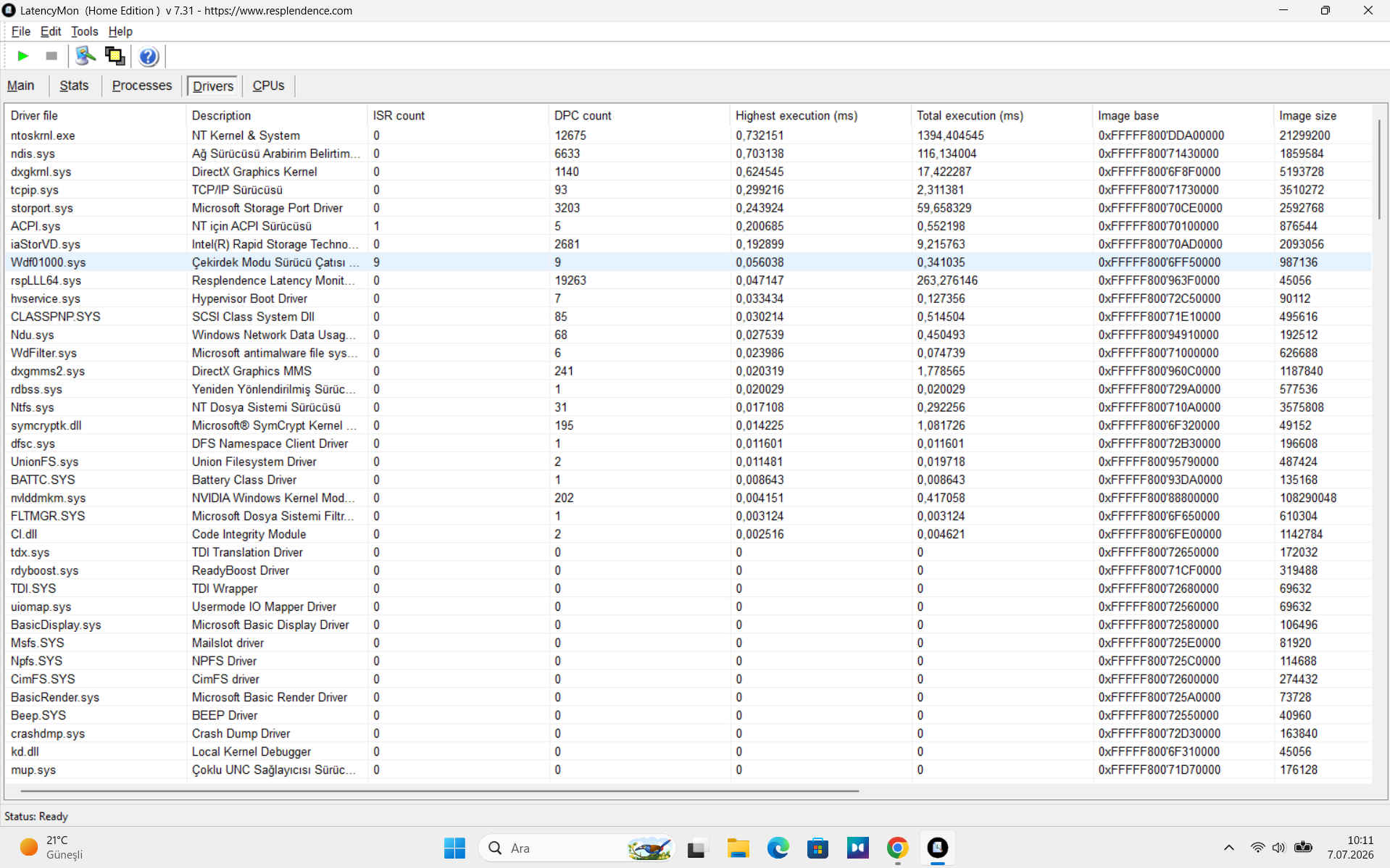Sort by the Image size column header

tap(1323, 115)
